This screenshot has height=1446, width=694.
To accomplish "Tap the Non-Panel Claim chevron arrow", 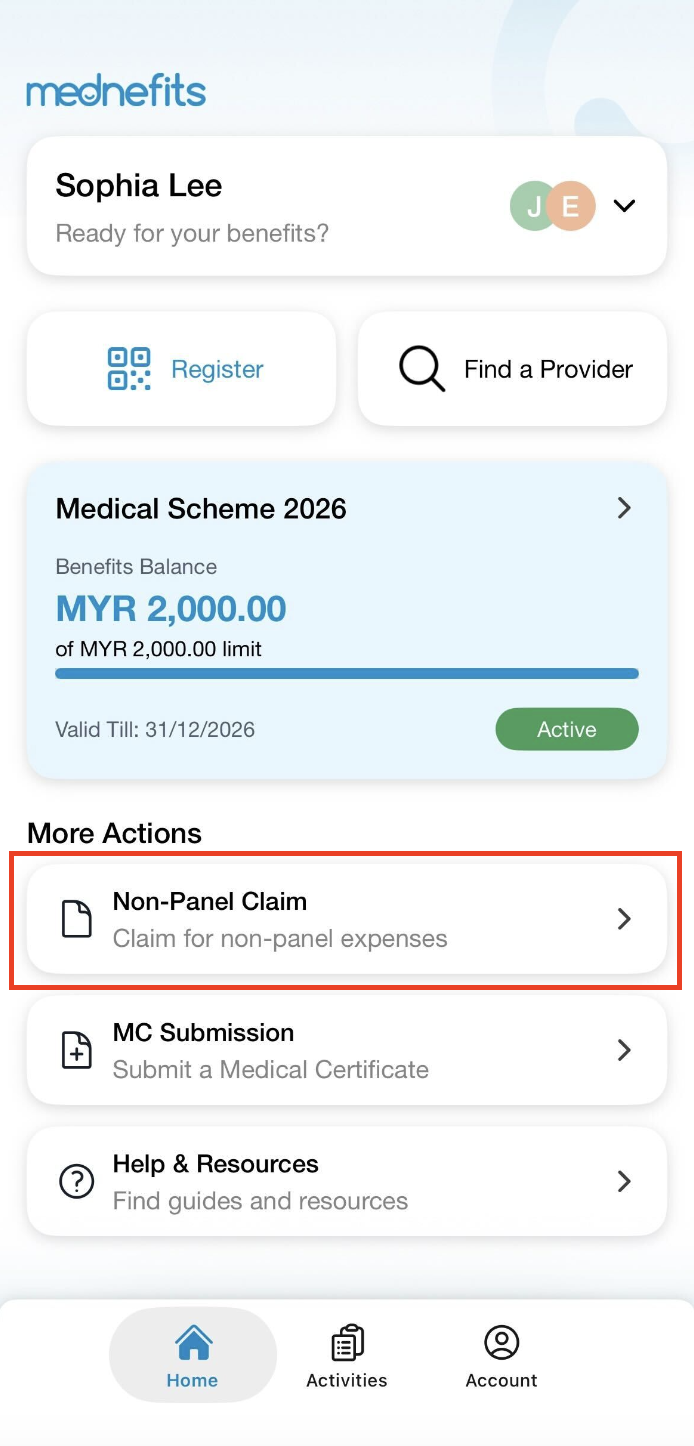I will click(x=624, y=919).
